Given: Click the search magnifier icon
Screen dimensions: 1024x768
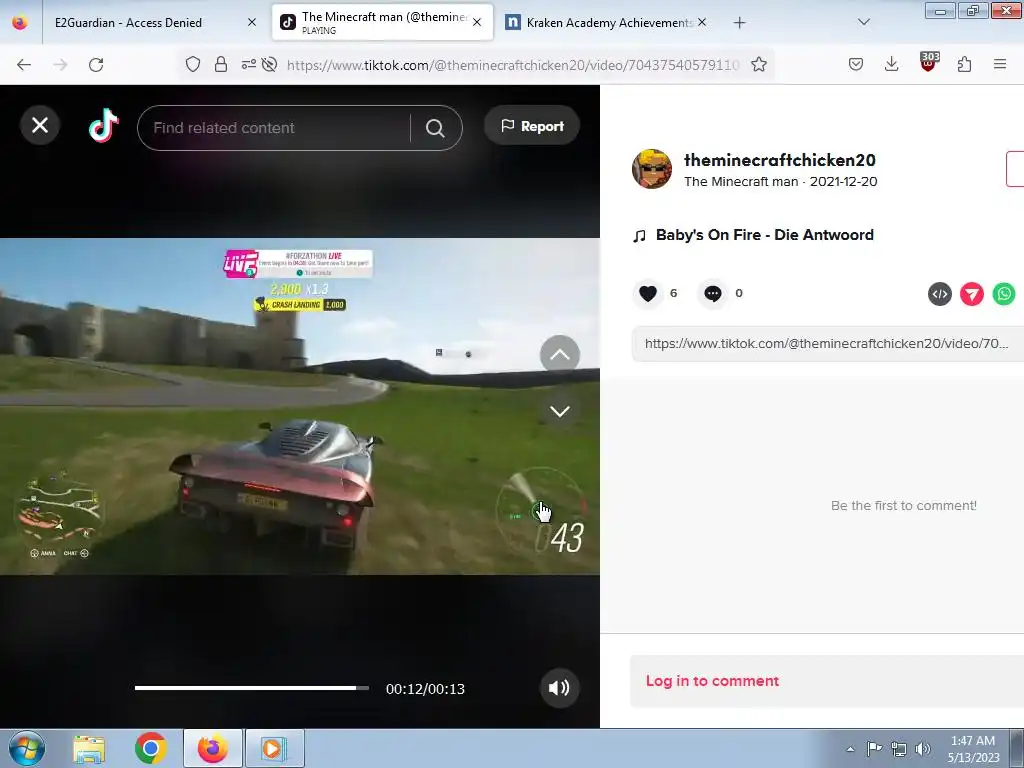Looking at the screenshot, I should [x=435, y=128].
